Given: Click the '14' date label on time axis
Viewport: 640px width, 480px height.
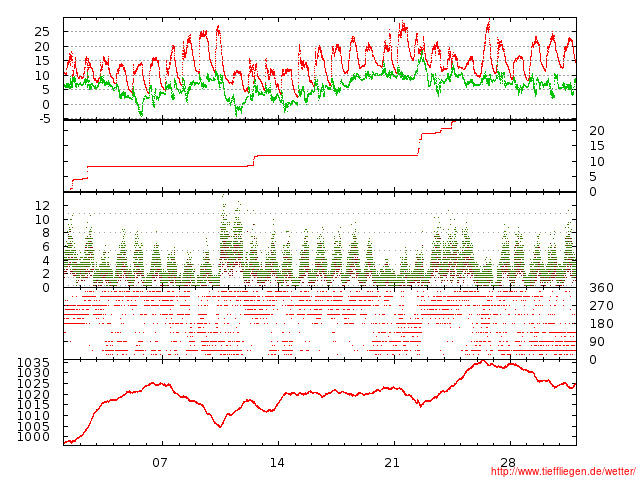Looking at the screenshot, I should pos(277,463).
